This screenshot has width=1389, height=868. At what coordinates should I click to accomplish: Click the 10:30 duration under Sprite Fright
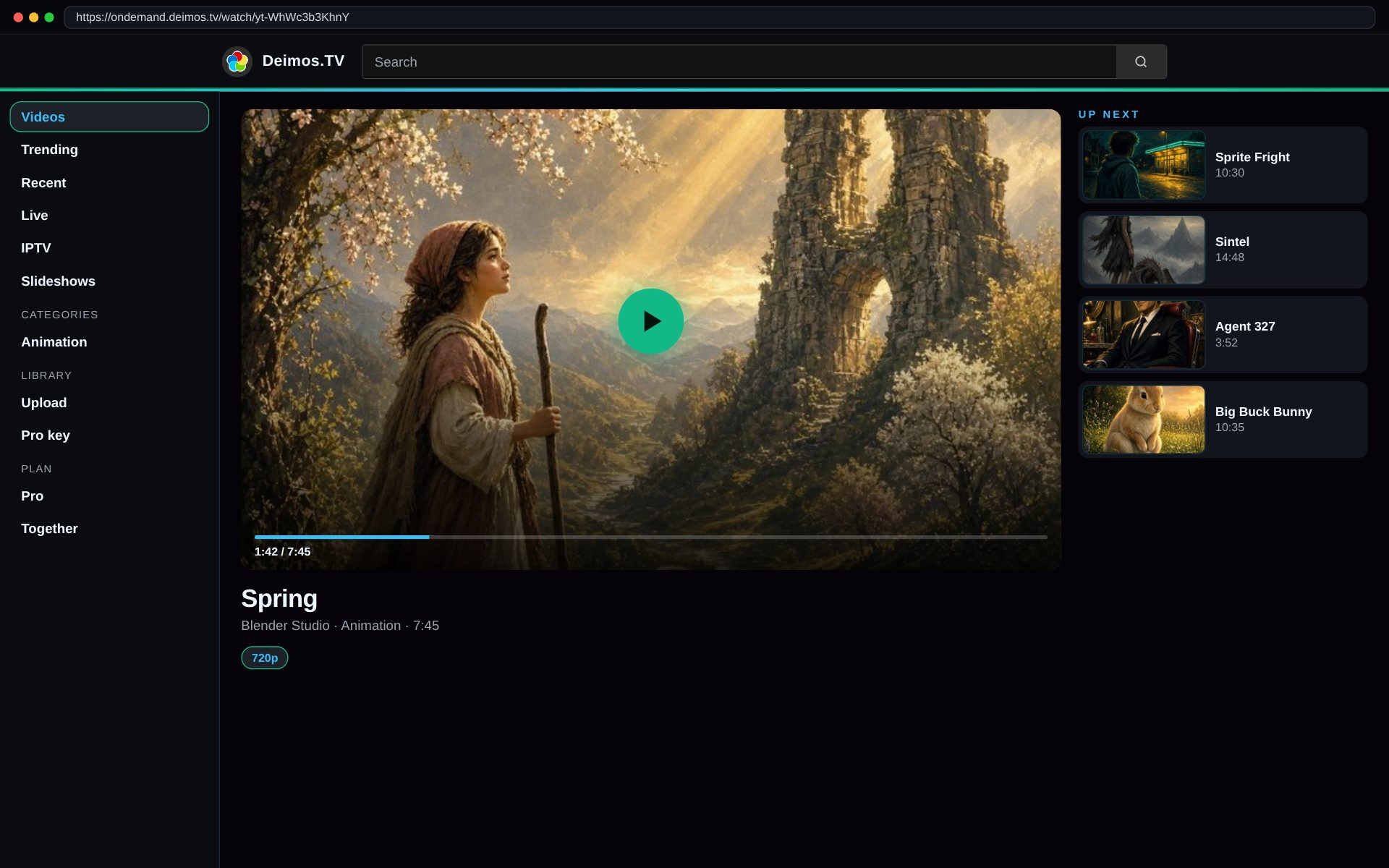(1230, 173)
